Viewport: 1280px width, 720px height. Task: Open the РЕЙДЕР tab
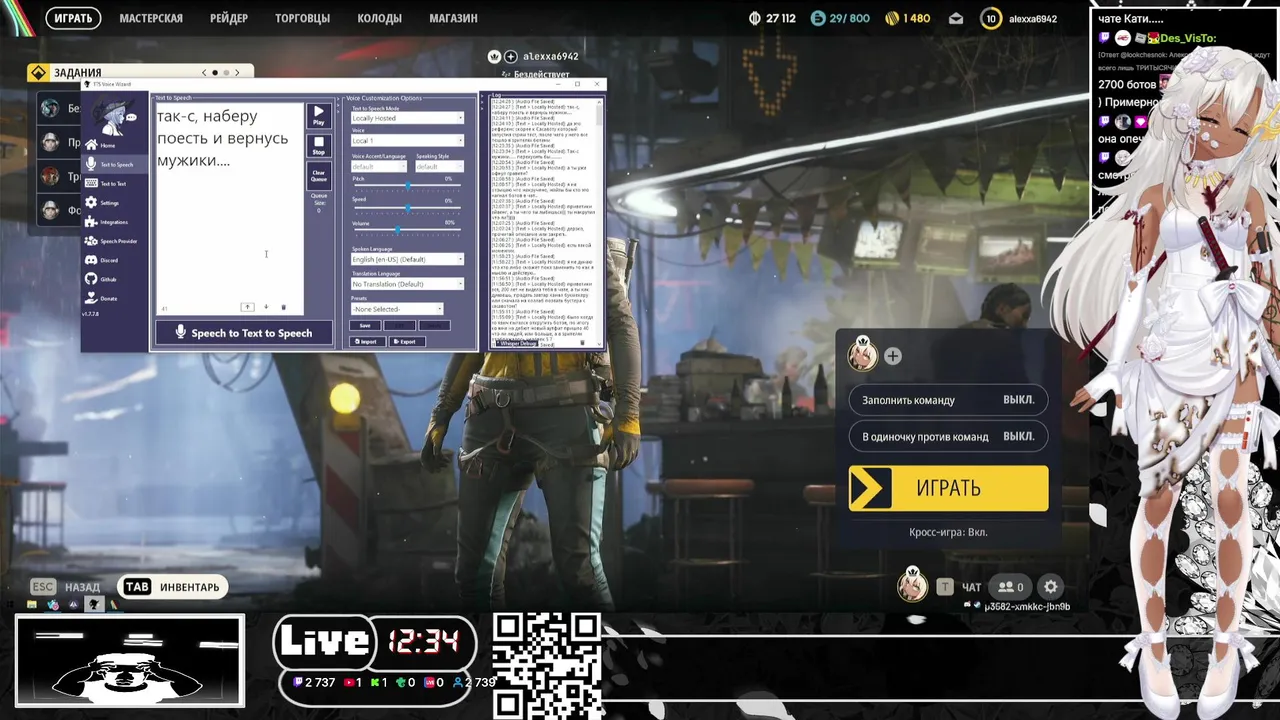pyautogui.click(x=229, y=18)
